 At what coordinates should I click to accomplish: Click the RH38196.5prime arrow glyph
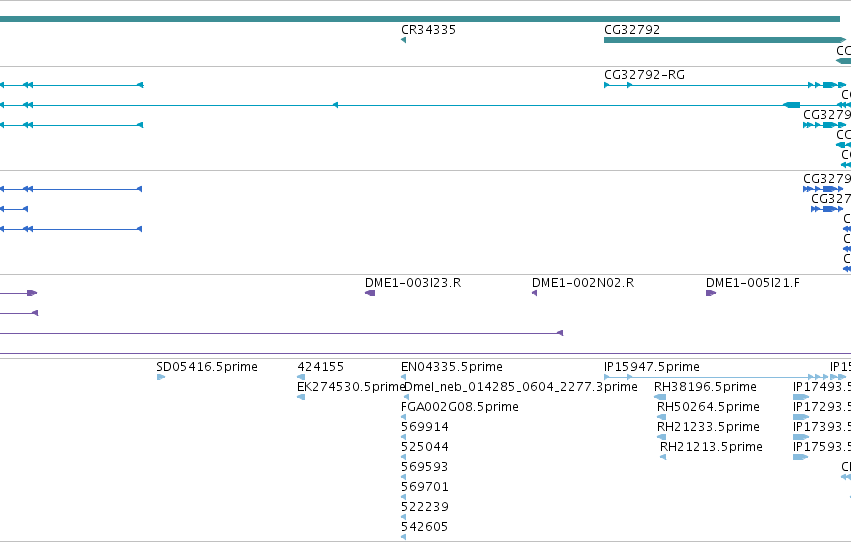[x=660, y=397]
